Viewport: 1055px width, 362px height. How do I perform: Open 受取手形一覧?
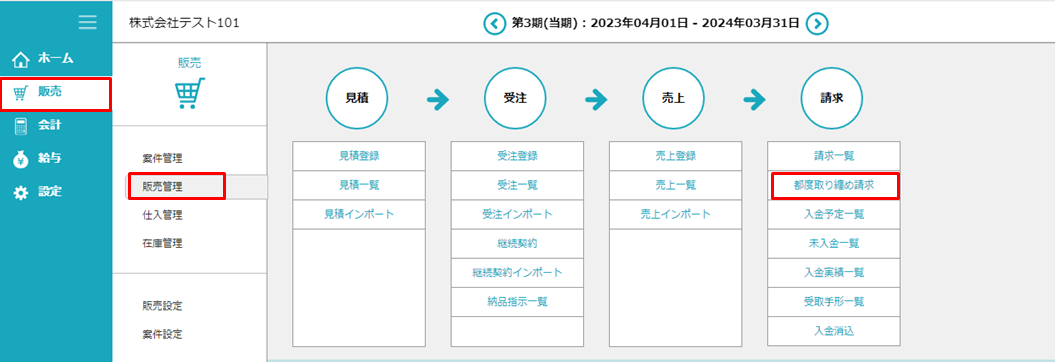tap(834, 301)
